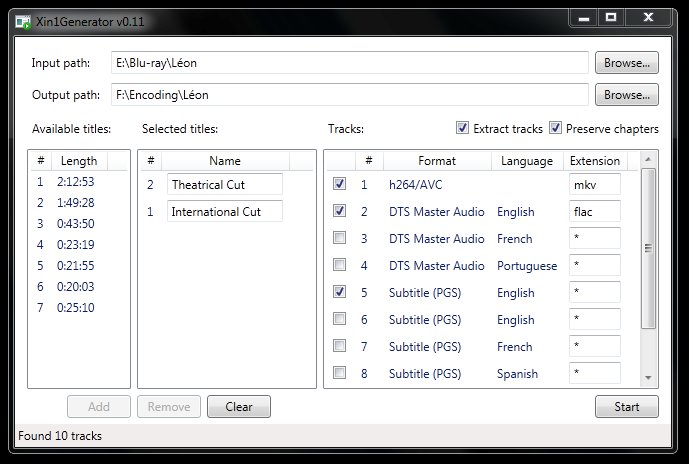This screenshot has width=689, height=464.
Task: Toggle the Preserve chapters checkbox
Action: 555,128
